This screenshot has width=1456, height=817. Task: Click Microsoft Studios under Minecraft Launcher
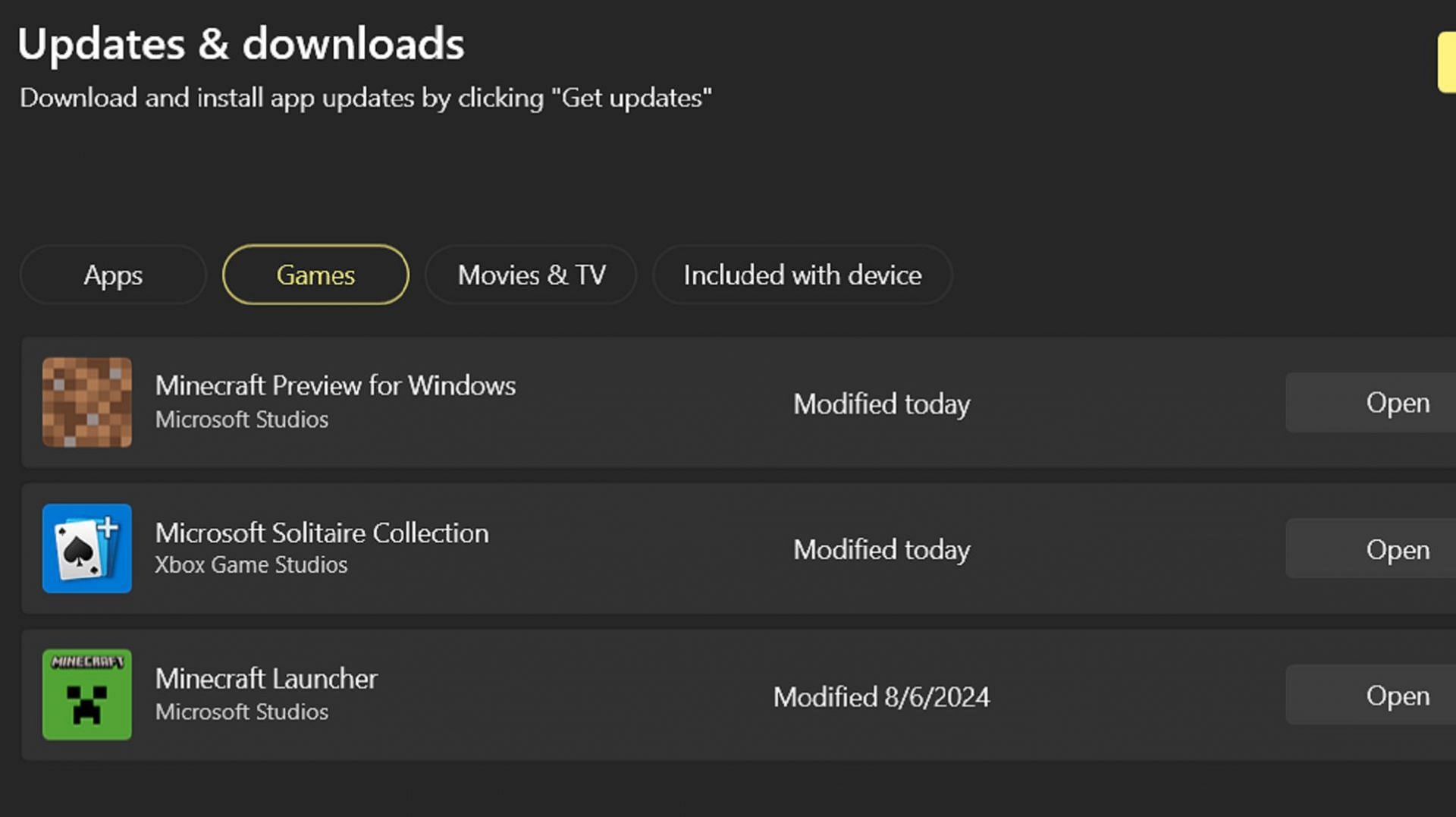coord(242,712)
